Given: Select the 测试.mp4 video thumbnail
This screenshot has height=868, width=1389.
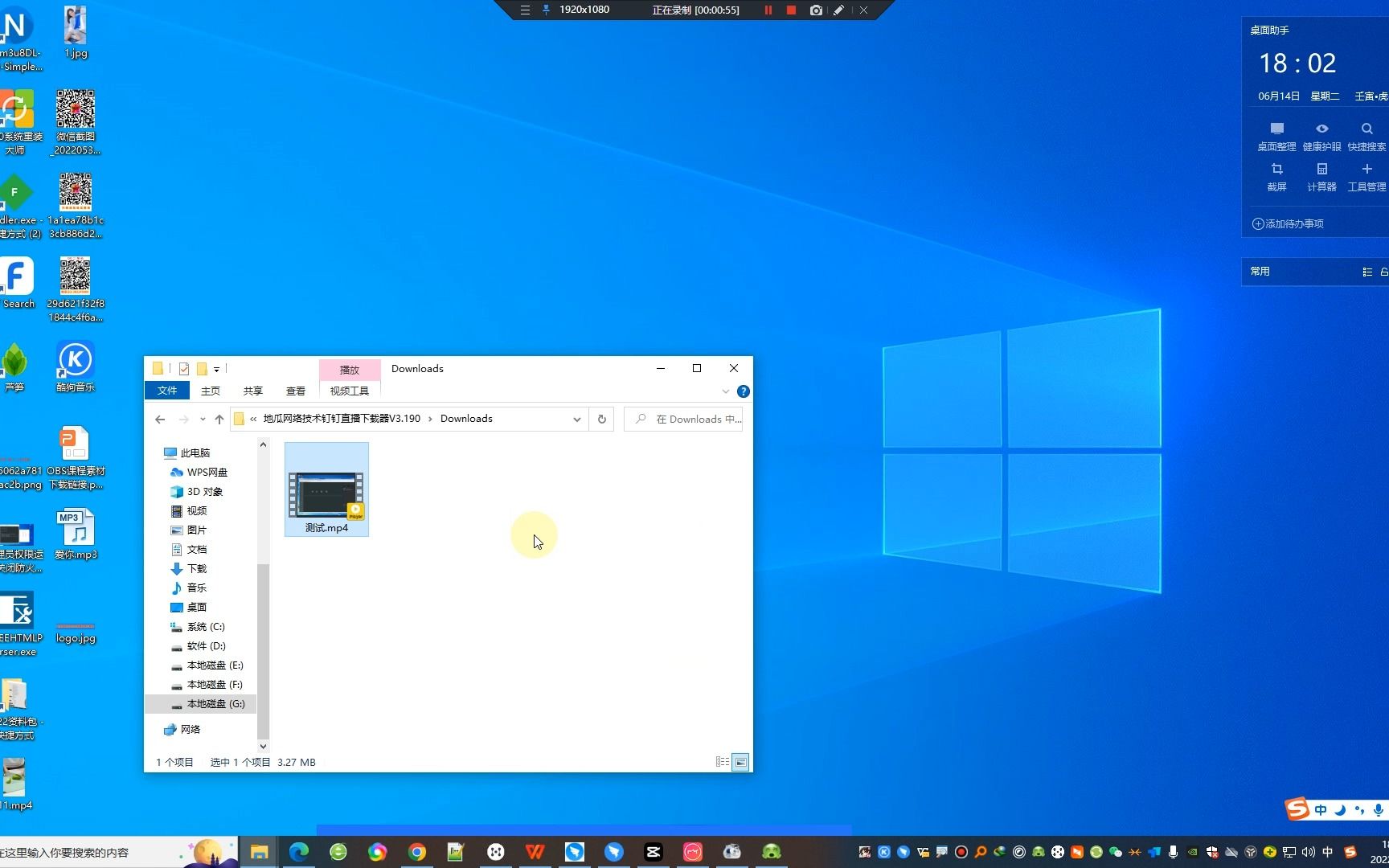Looking at the screenshot, I should click(x=326, y=489).
